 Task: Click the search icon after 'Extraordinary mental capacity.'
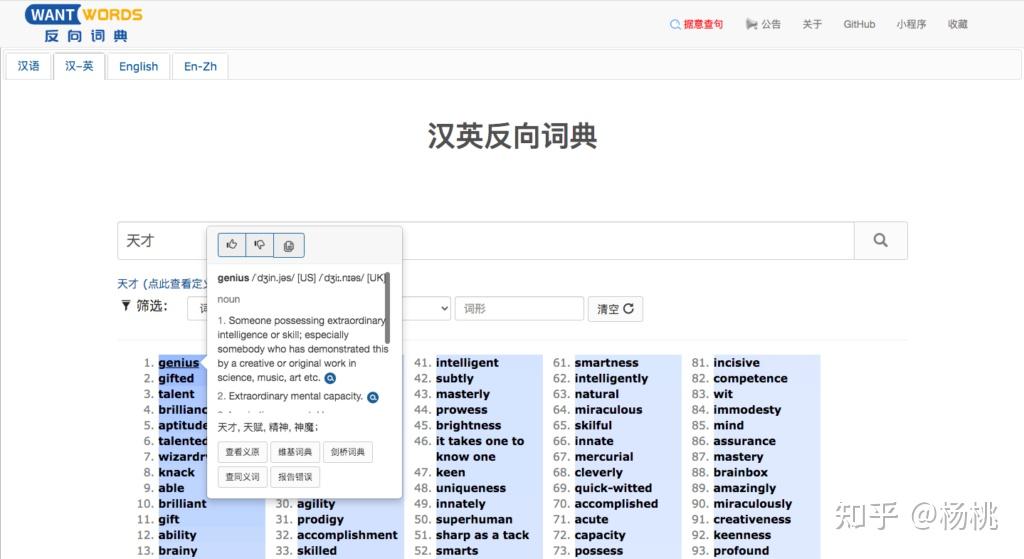coord(373,397)
